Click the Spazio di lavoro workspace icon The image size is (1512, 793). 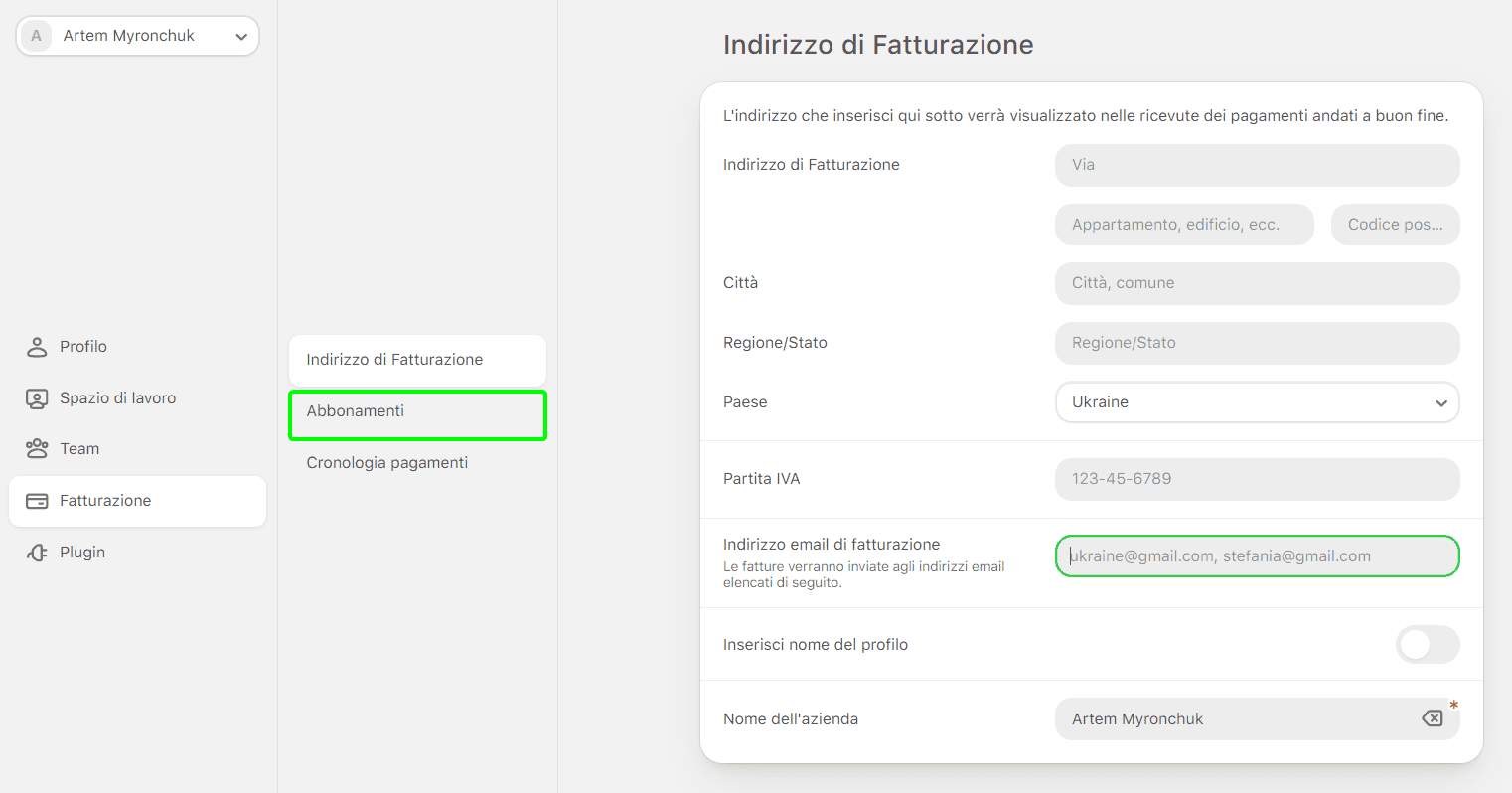pyautogui.click(x=37, y=397)
